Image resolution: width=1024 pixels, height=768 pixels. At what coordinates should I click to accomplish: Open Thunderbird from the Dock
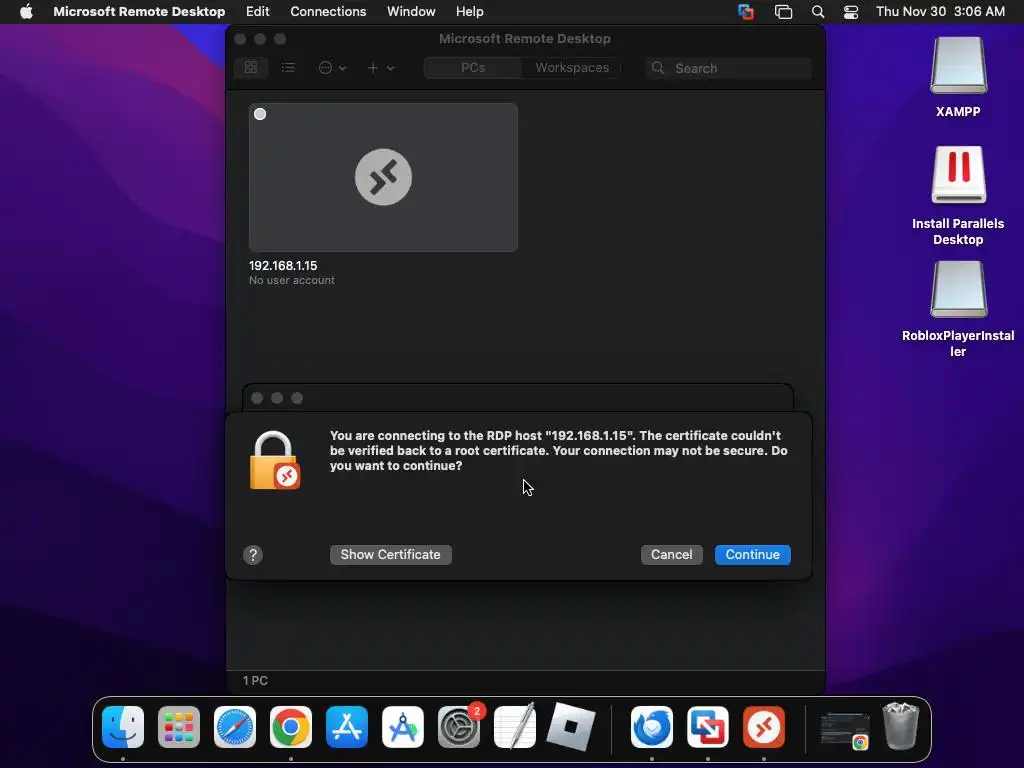652,727
